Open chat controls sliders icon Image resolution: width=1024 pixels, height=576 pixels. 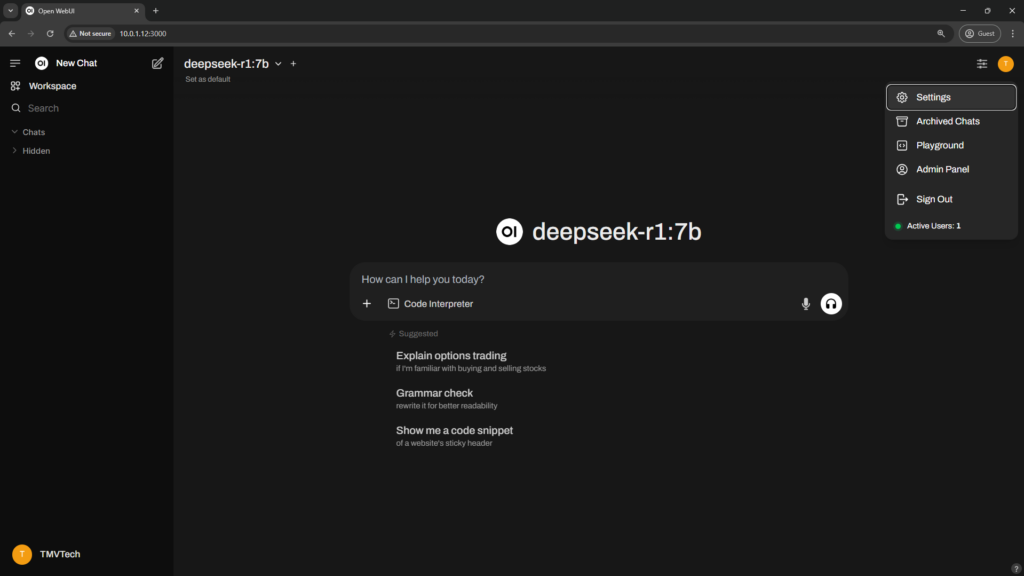click(x=982, y=64)
